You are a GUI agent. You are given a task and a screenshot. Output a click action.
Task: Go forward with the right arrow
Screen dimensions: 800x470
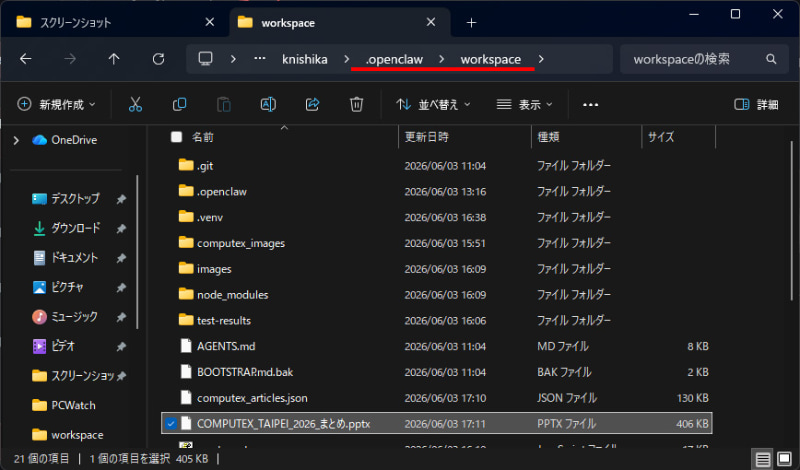point(70,59)
